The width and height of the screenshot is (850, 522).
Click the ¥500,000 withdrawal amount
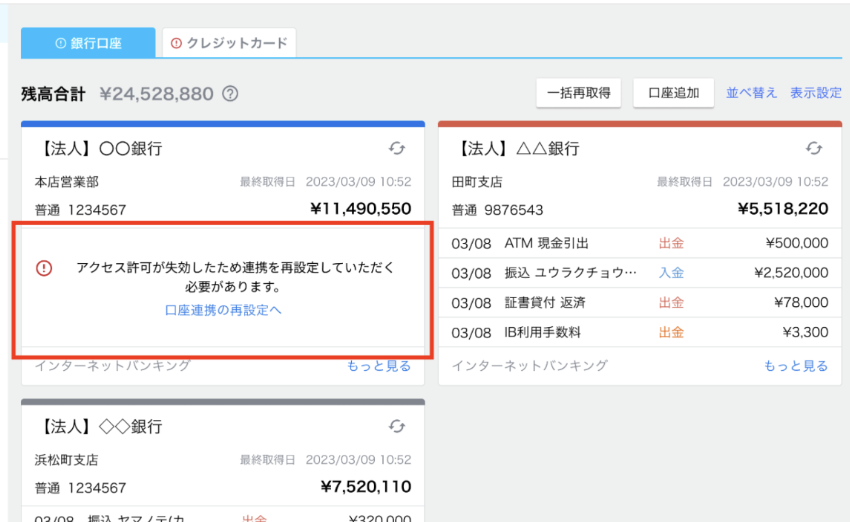tap(797, 243)
